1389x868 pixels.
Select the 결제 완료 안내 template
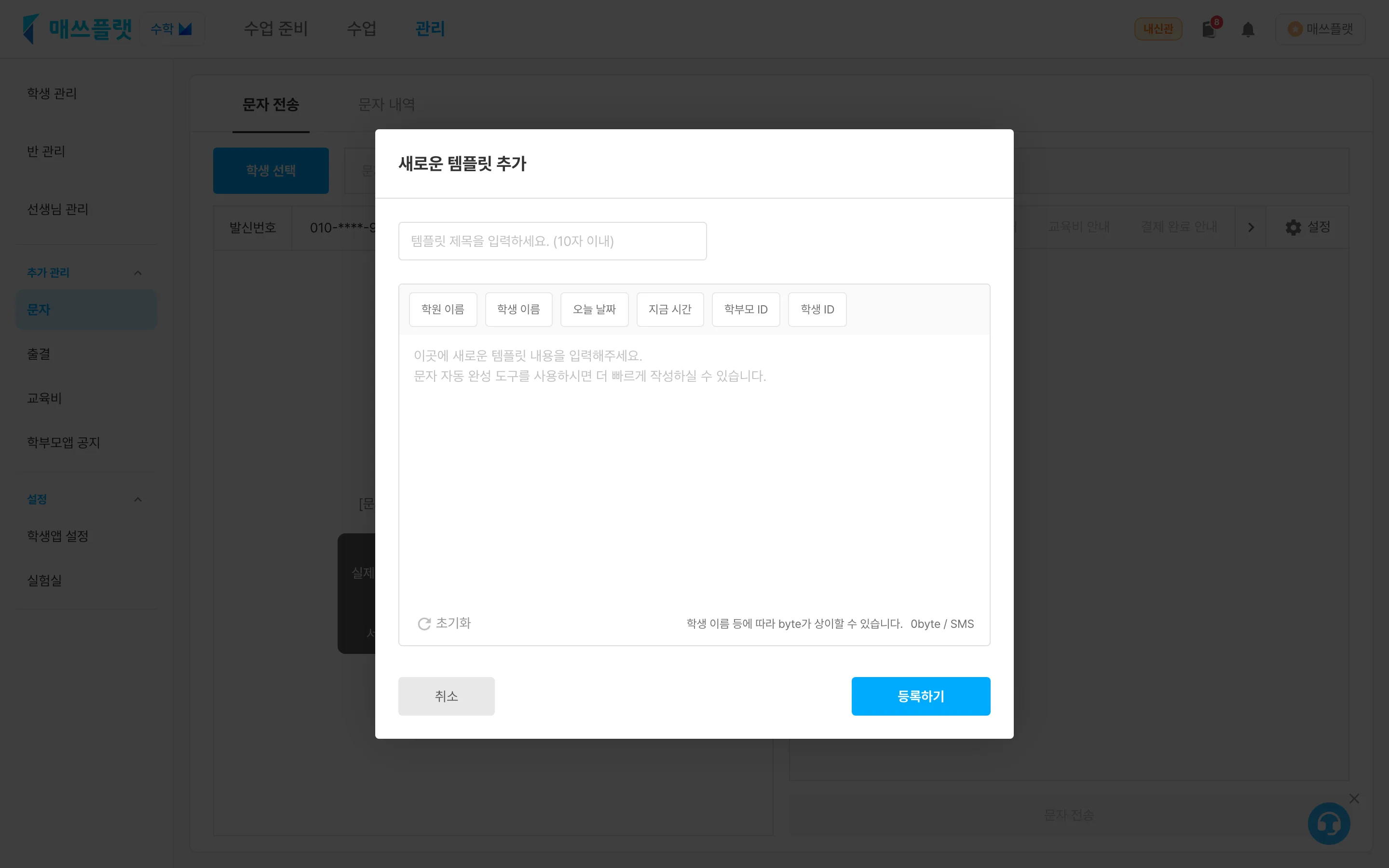[x=1179, y=227]
